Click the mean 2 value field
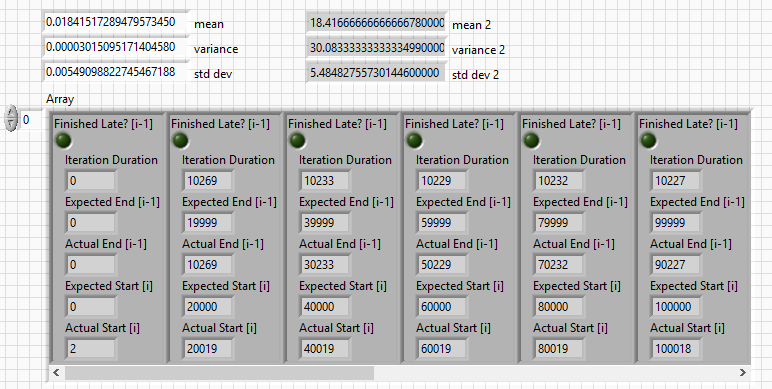 click(377, 23)
